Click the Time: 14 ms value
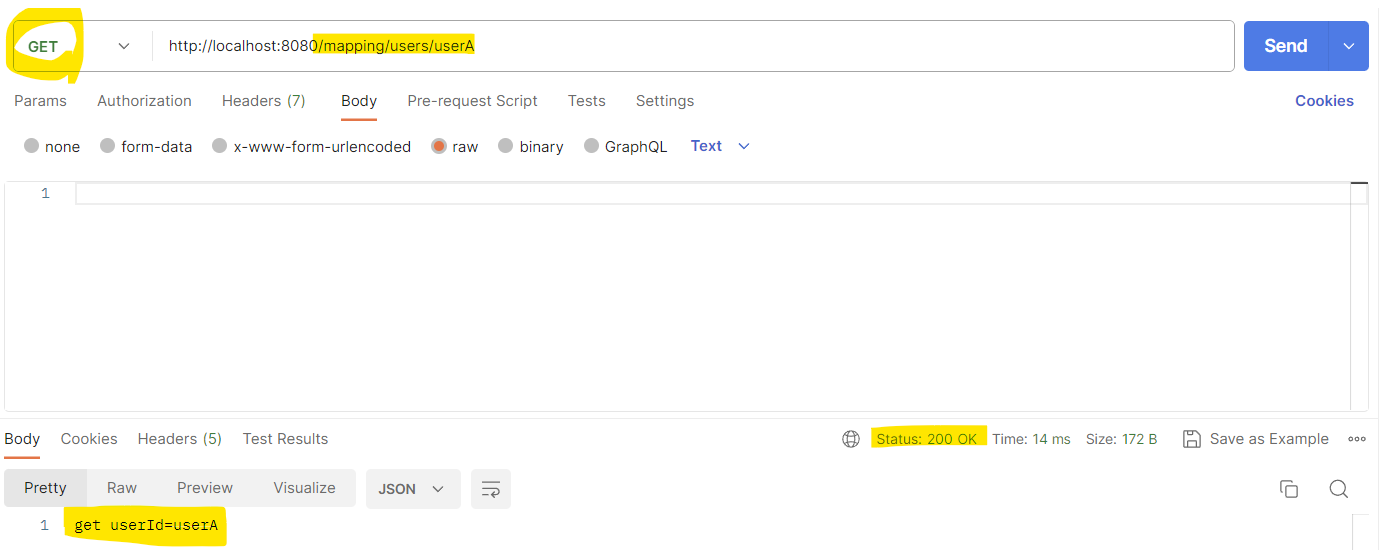 pyautogui.click(x=1031, y=439)
